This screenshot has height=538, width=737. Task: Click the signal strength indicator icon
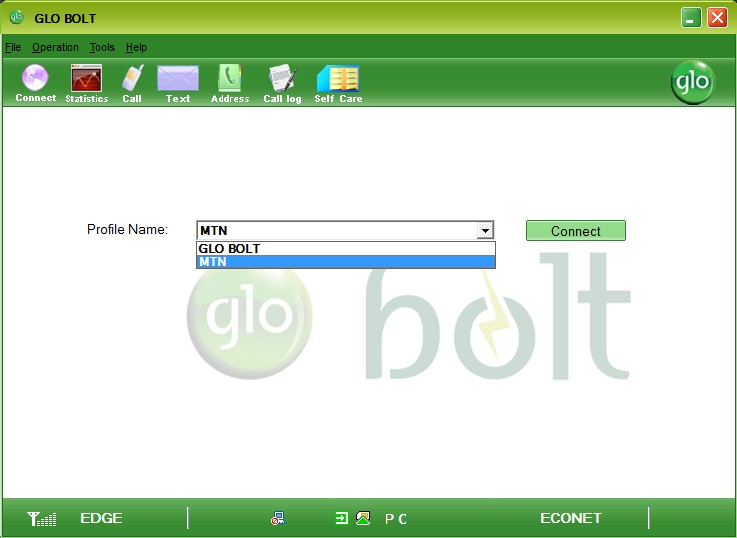point(41,519)
